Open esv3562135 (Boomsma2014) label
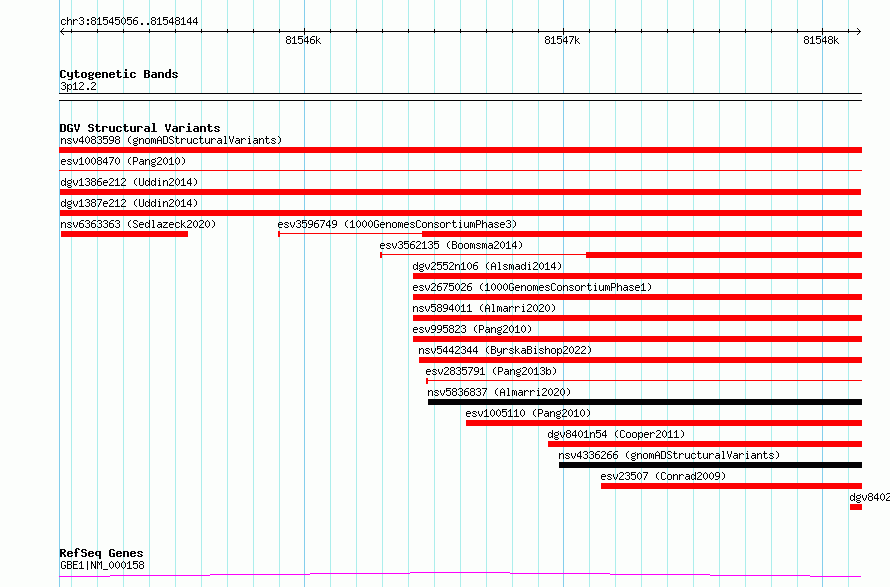 click(x=451, y=245)
